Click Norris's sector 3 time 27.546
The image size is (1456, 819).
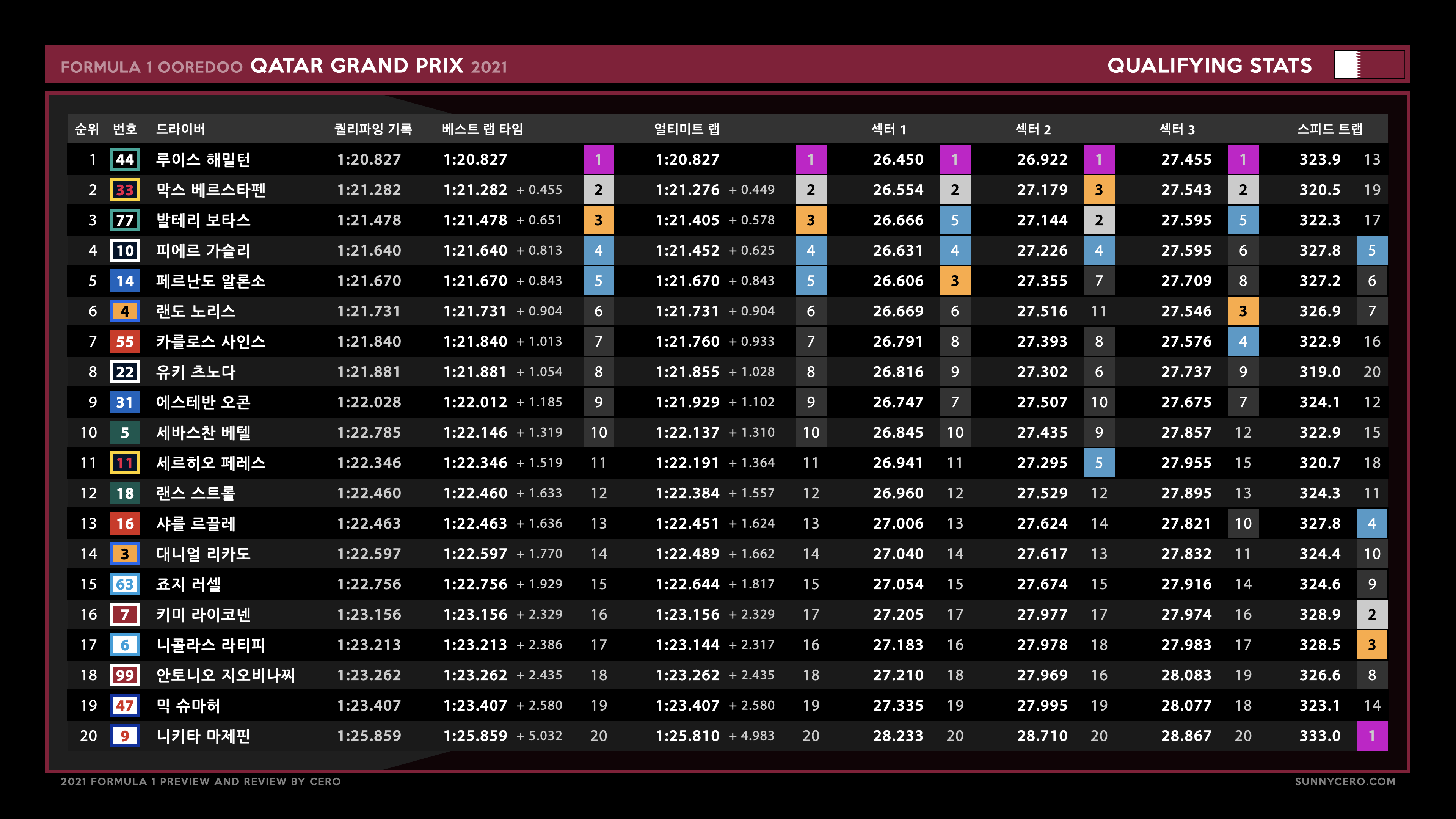1186,311
